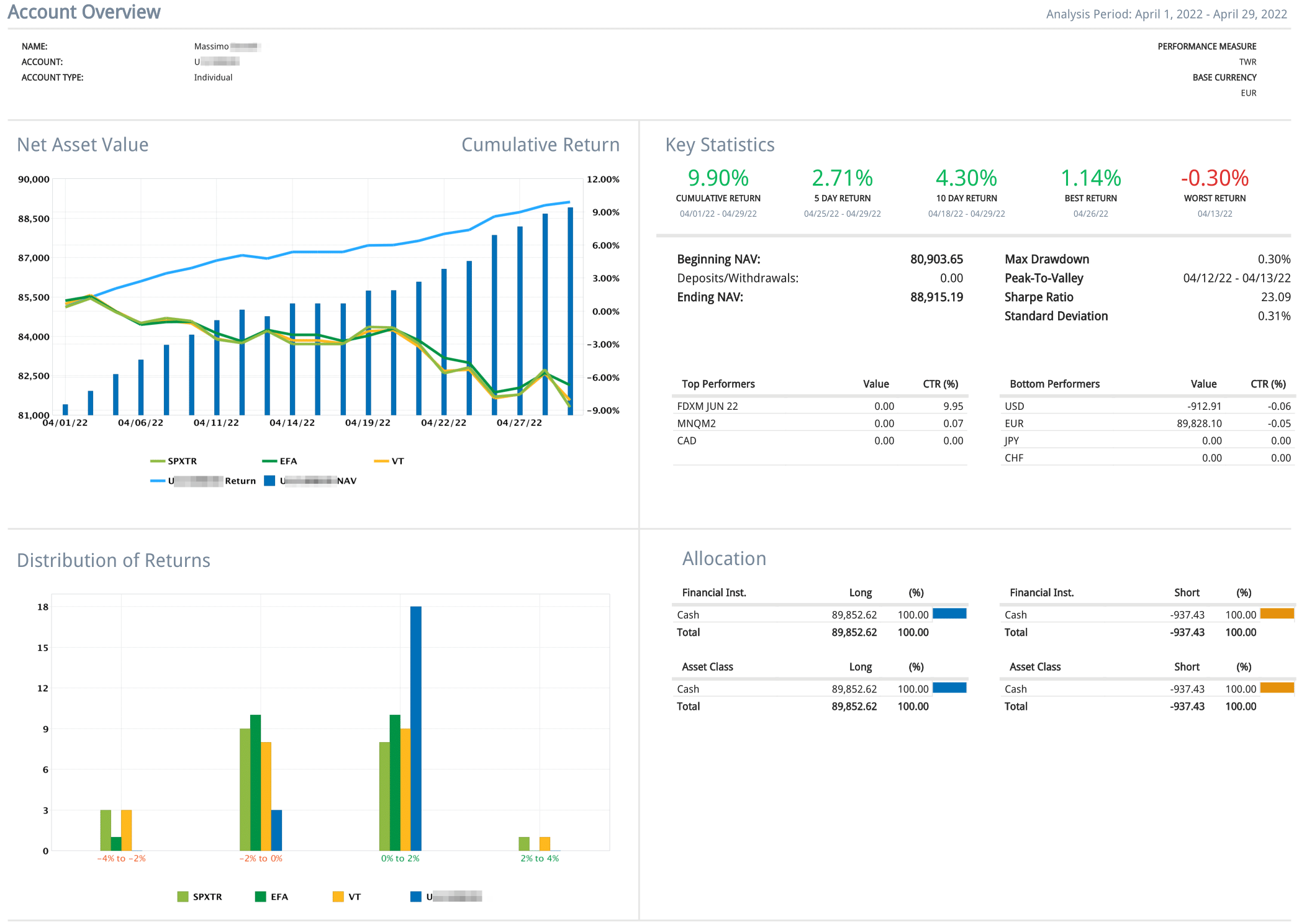The height and width of the screenshot is (924, 1312).
Task: Click the FDXM JUN 22 top performer row
Action: pyautogui.click(x=707, y=406)
